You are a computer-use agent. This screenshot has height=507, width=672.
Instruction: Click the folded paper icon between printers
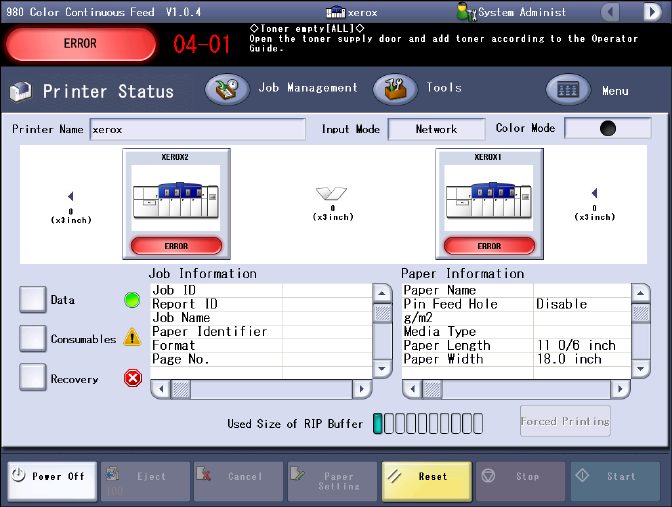[x=331, y=193]
